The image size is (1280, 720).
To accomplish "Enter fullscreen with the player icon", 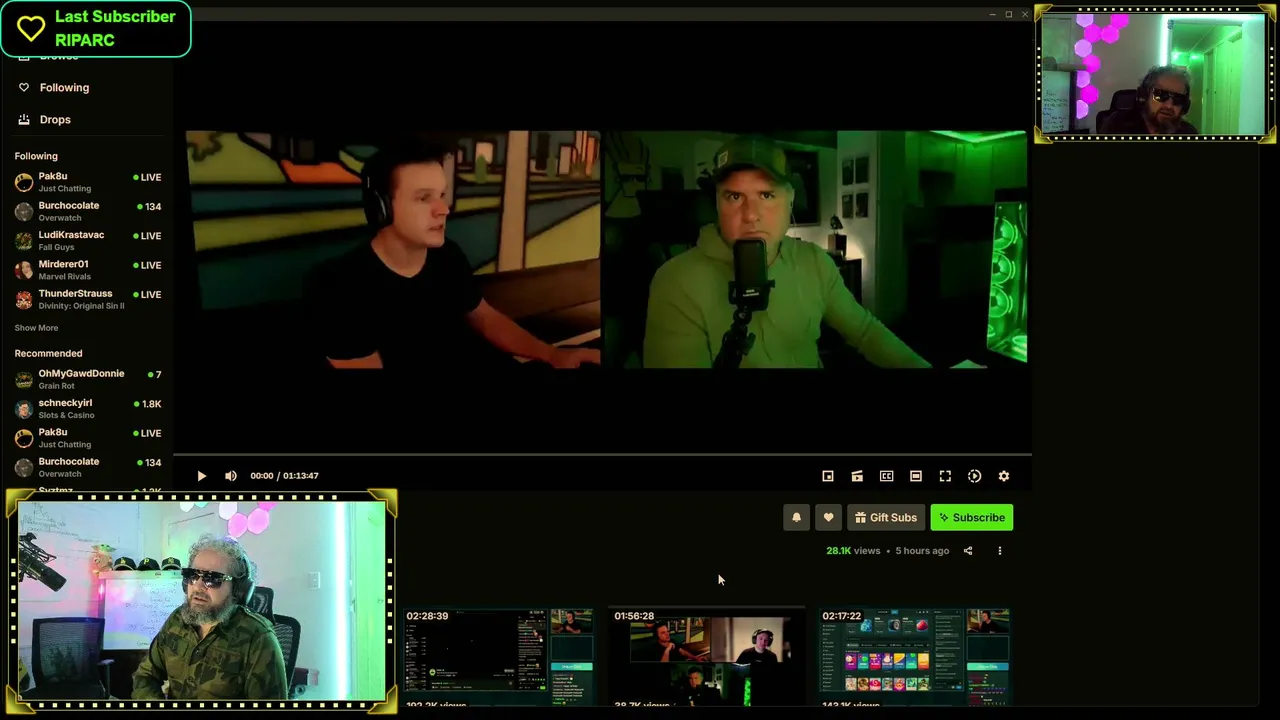I will click(x=945, y=476).
